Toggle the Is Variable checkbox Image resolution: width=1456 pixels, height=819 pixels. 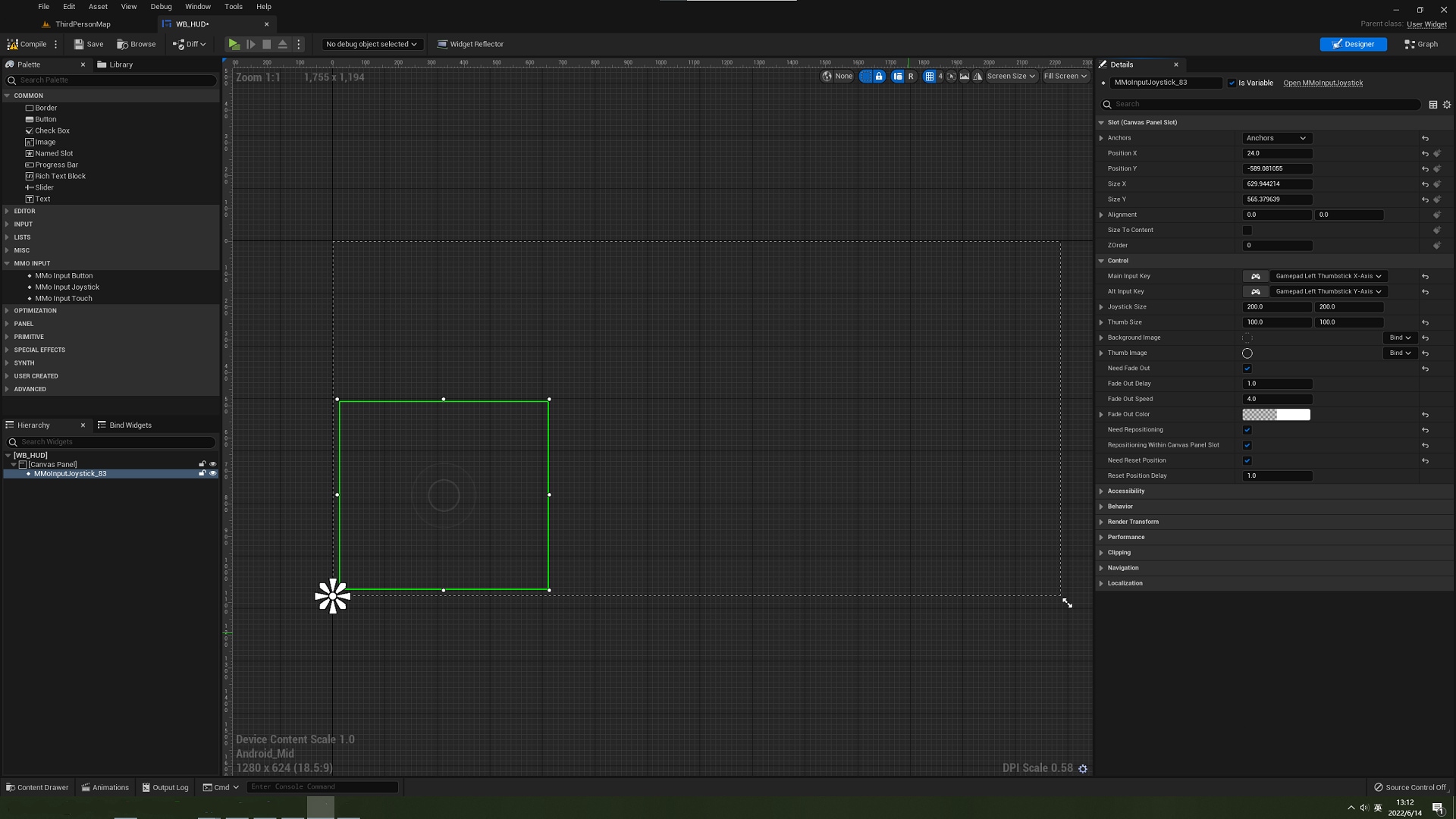point(1232,83)
